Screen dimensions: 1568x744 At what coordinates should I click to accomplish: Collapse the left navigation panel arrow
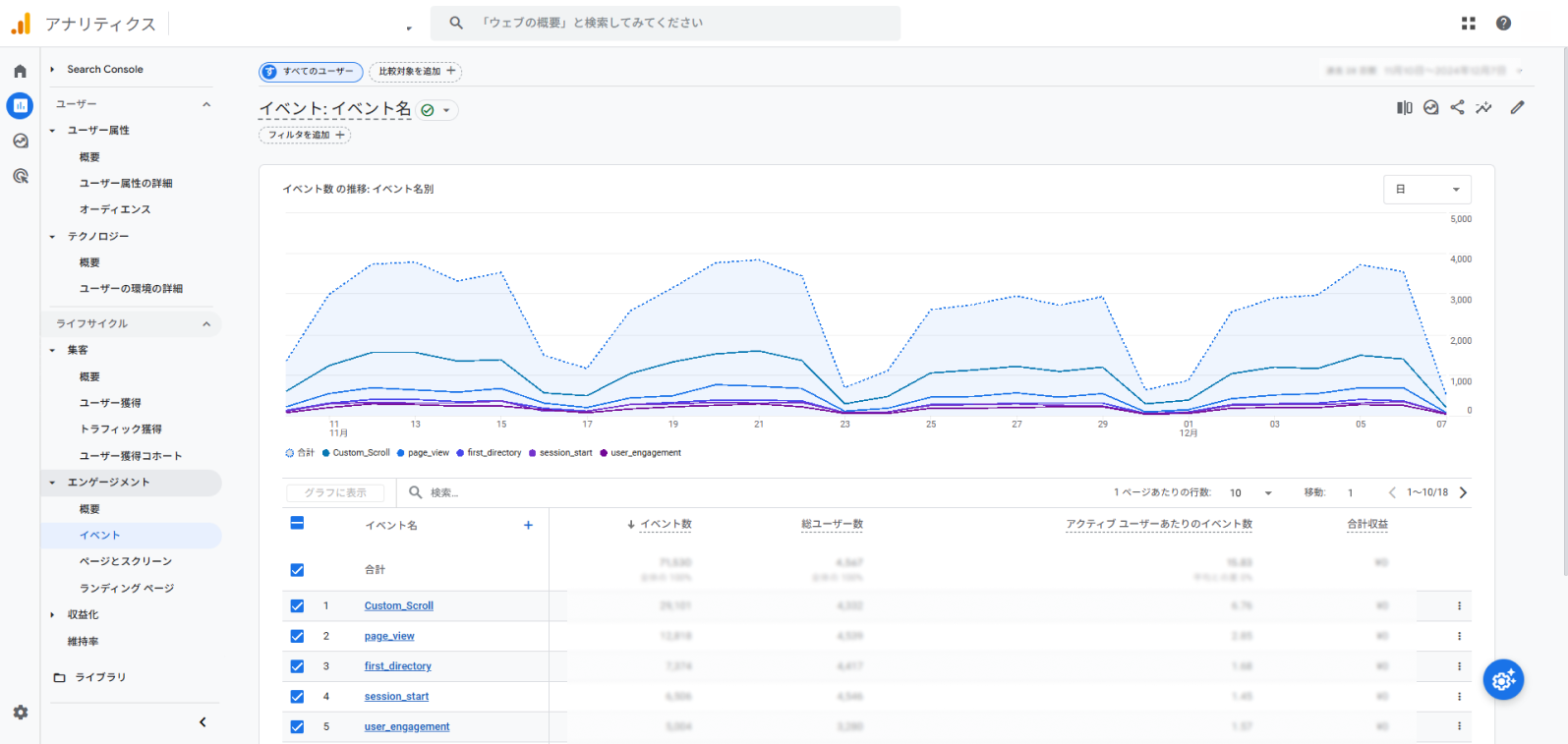203,722
